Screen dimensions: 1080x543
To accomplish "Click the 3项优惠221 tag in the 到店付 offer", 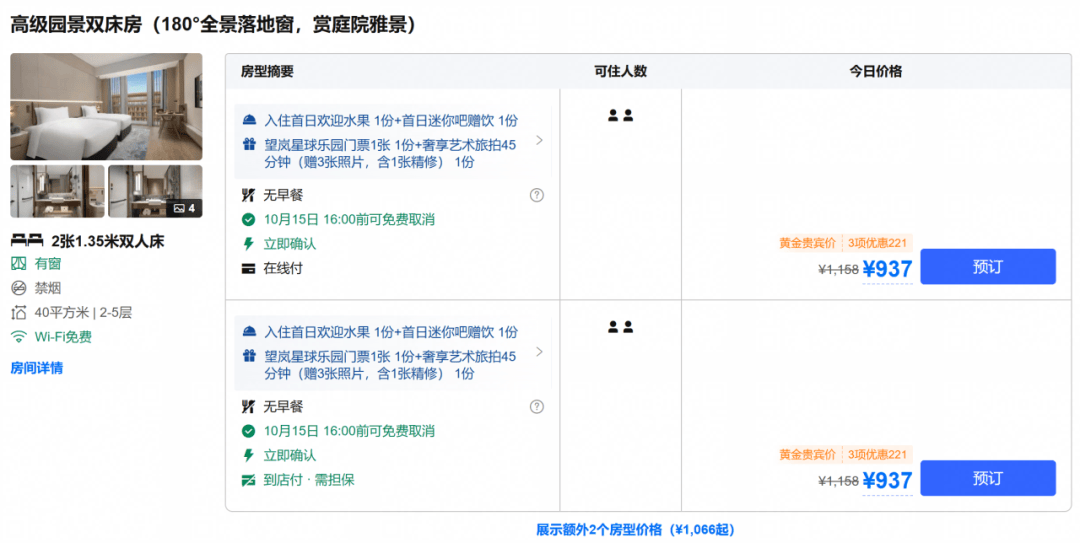I will point(878,455).
